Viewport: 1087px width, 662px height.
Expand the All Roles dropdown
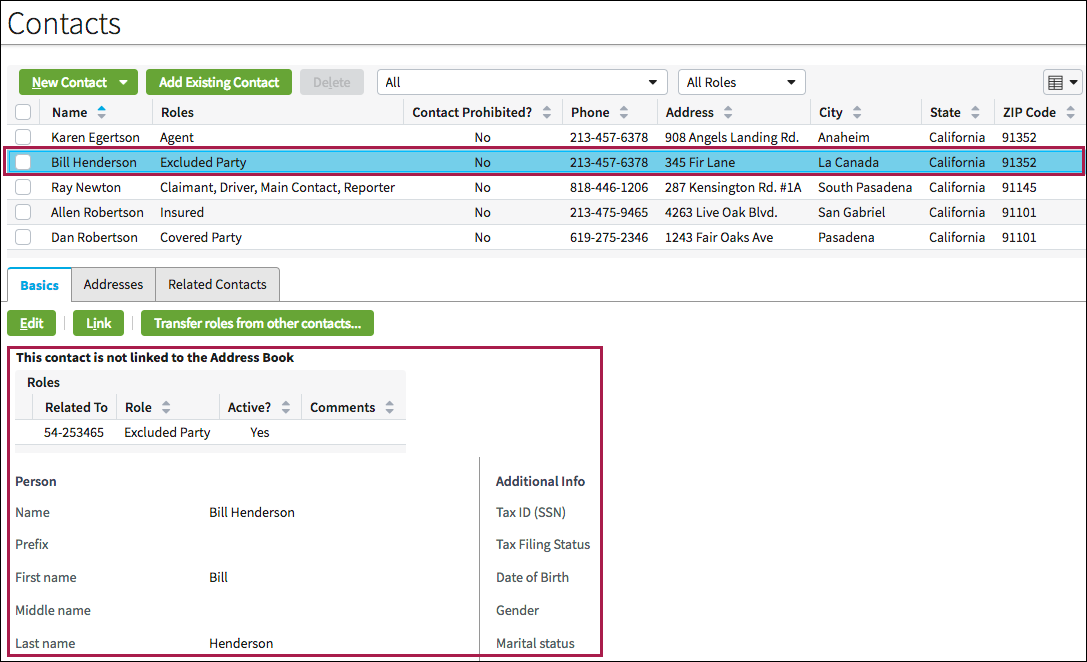coord(793,81)
